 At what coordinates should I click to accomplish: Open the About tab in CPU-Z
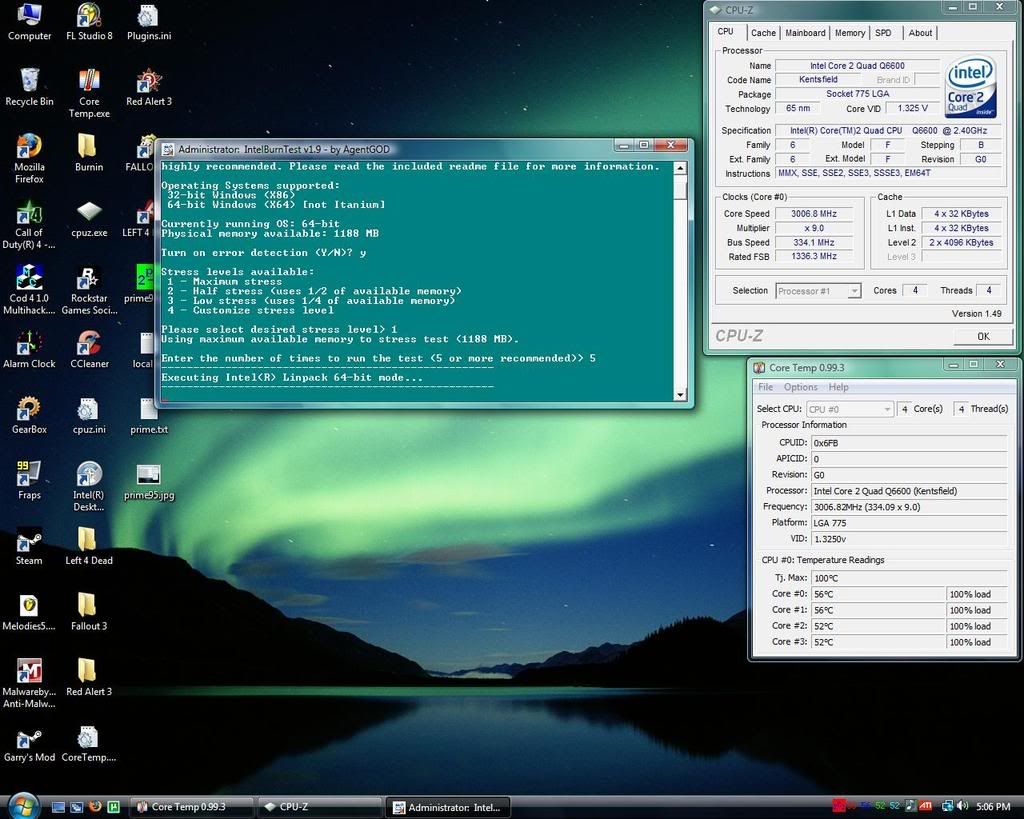click(x=920, y=33)
